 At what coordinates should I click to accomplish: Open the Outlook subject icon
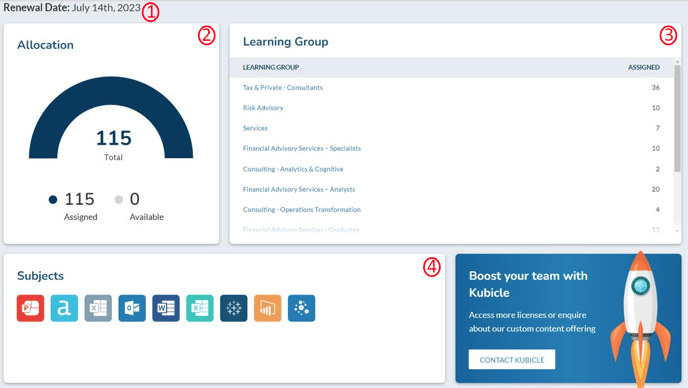point(132,308)
